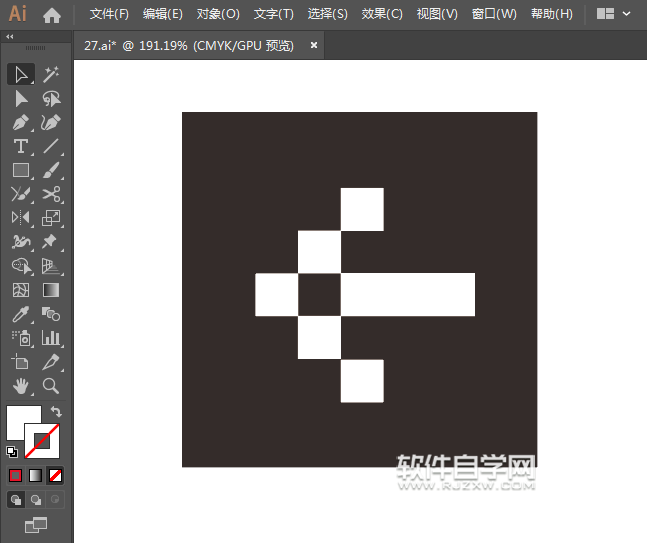This screenshot has width=647, height=543.
Task: Select the Warp tool
Action: (21, 242)
